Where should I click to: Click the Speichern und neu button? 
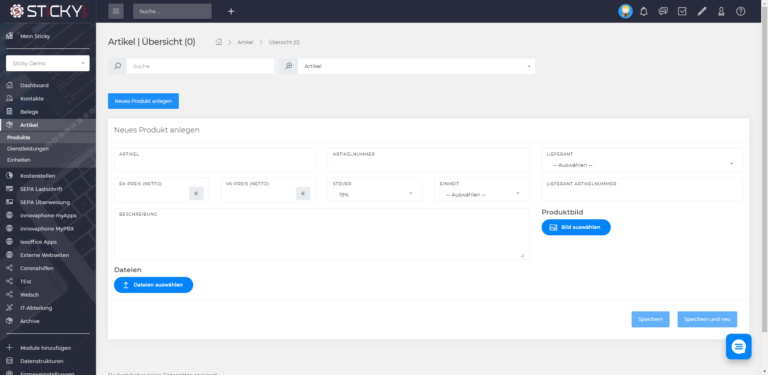[707, 319]
